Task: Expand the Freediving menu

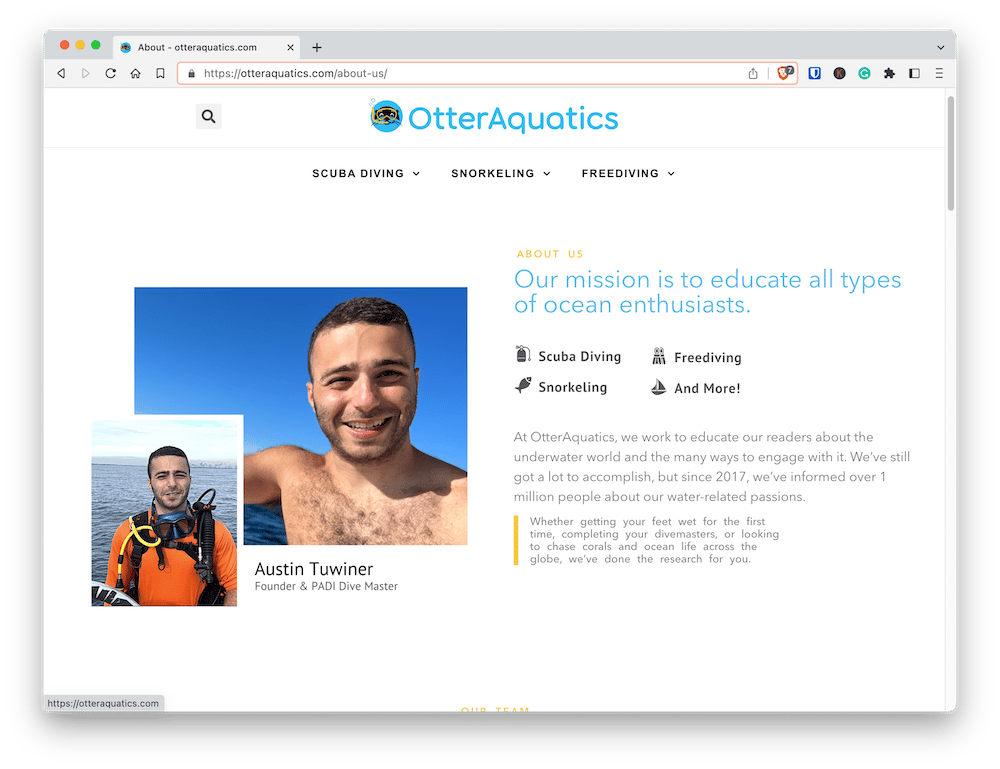Action: tap(628, 173)
